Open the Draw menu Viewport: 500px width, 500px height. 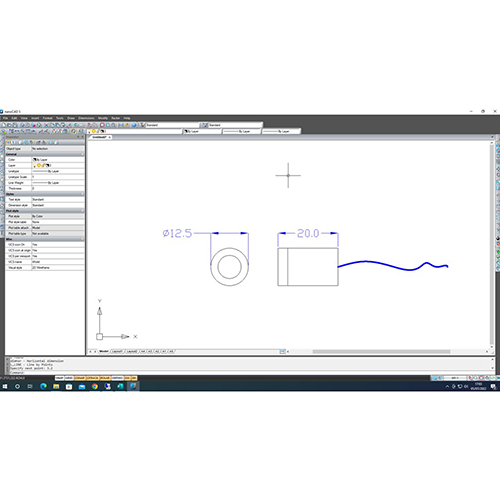[x=71, y=118]
